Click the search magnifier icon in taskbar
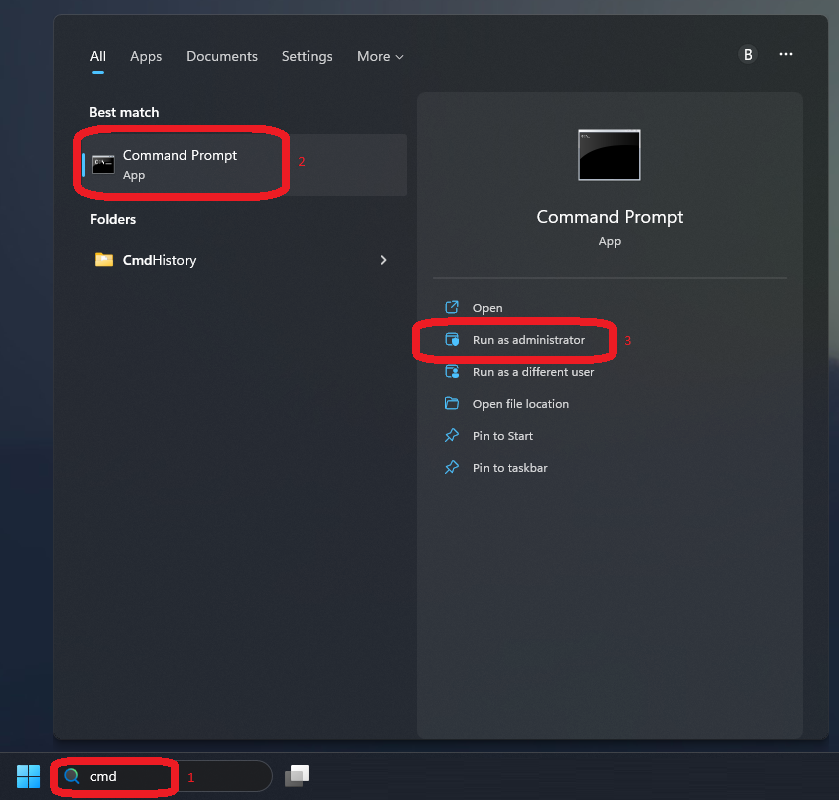 72,776
